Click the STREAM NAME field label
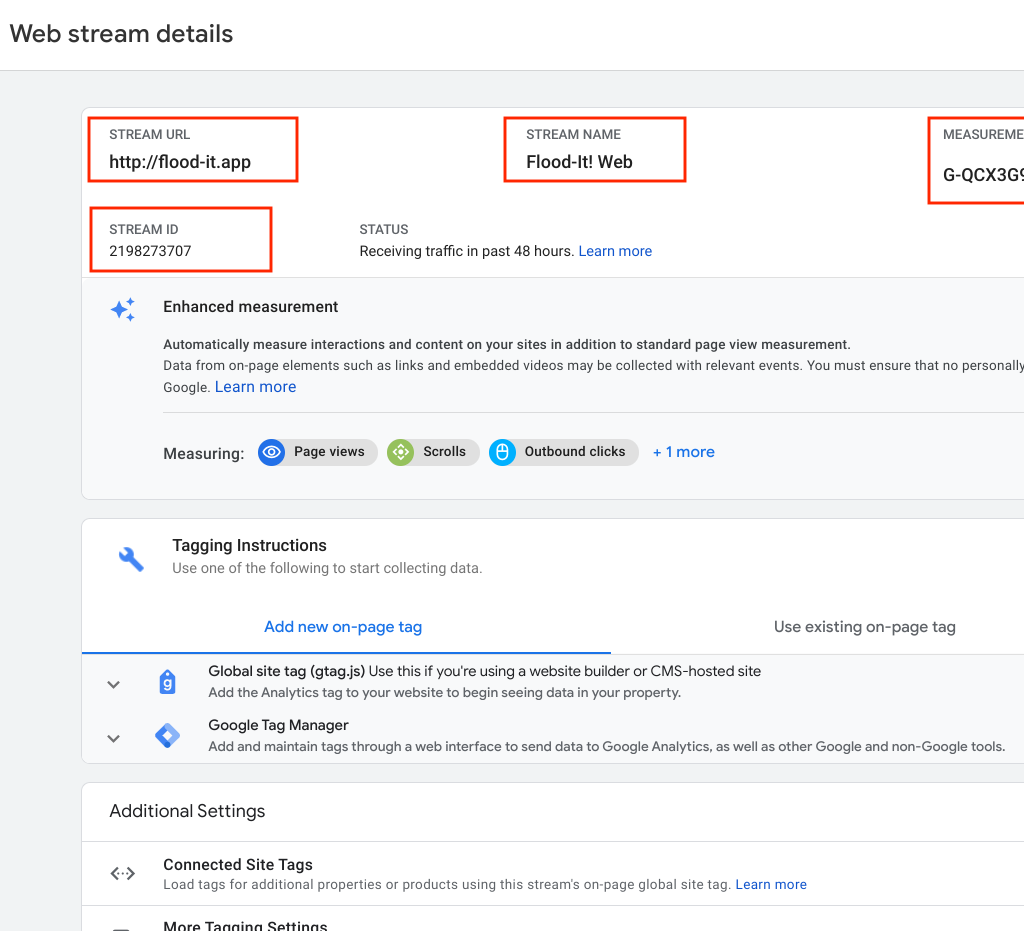Screen dimensions: 1024x931 tap(573, 134)
